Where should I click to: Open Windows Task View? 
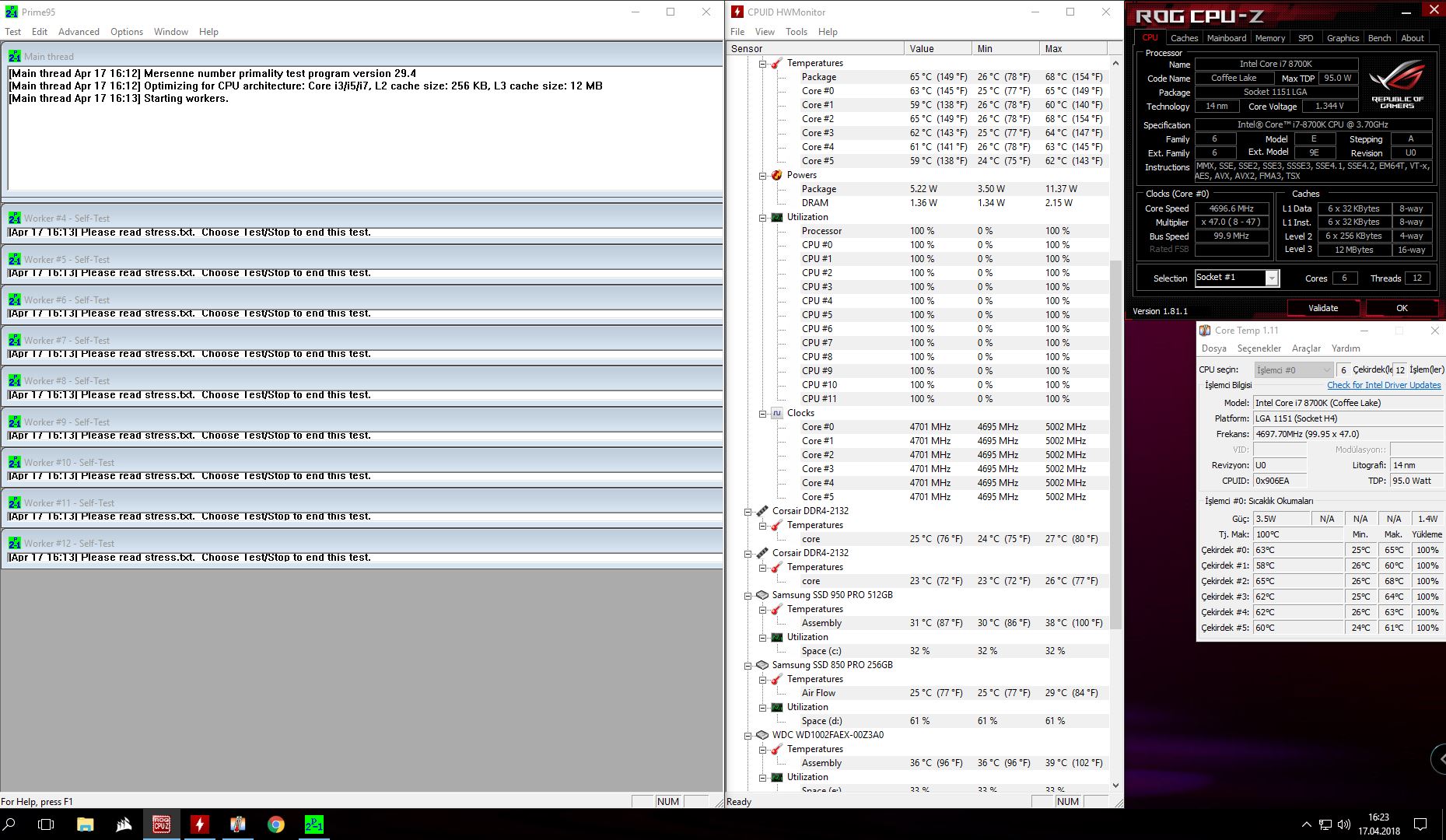pos(46,824)
